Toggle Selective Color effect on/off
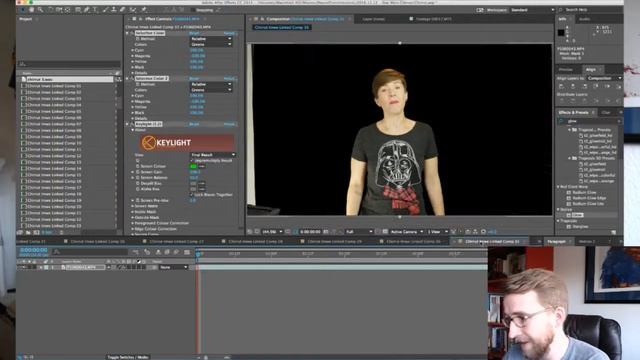 (x=132, y=33)
